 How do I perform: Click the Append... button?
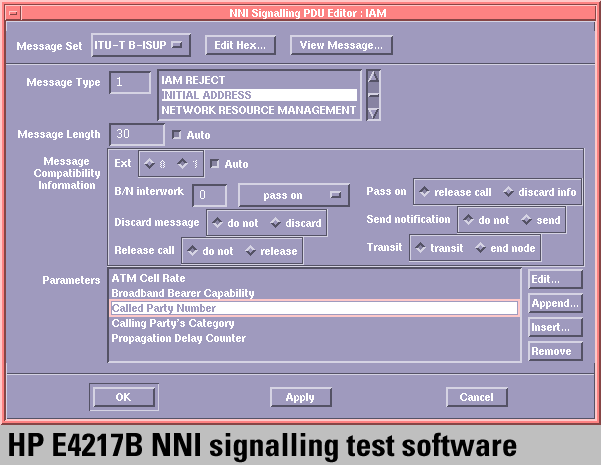point(555,303)
